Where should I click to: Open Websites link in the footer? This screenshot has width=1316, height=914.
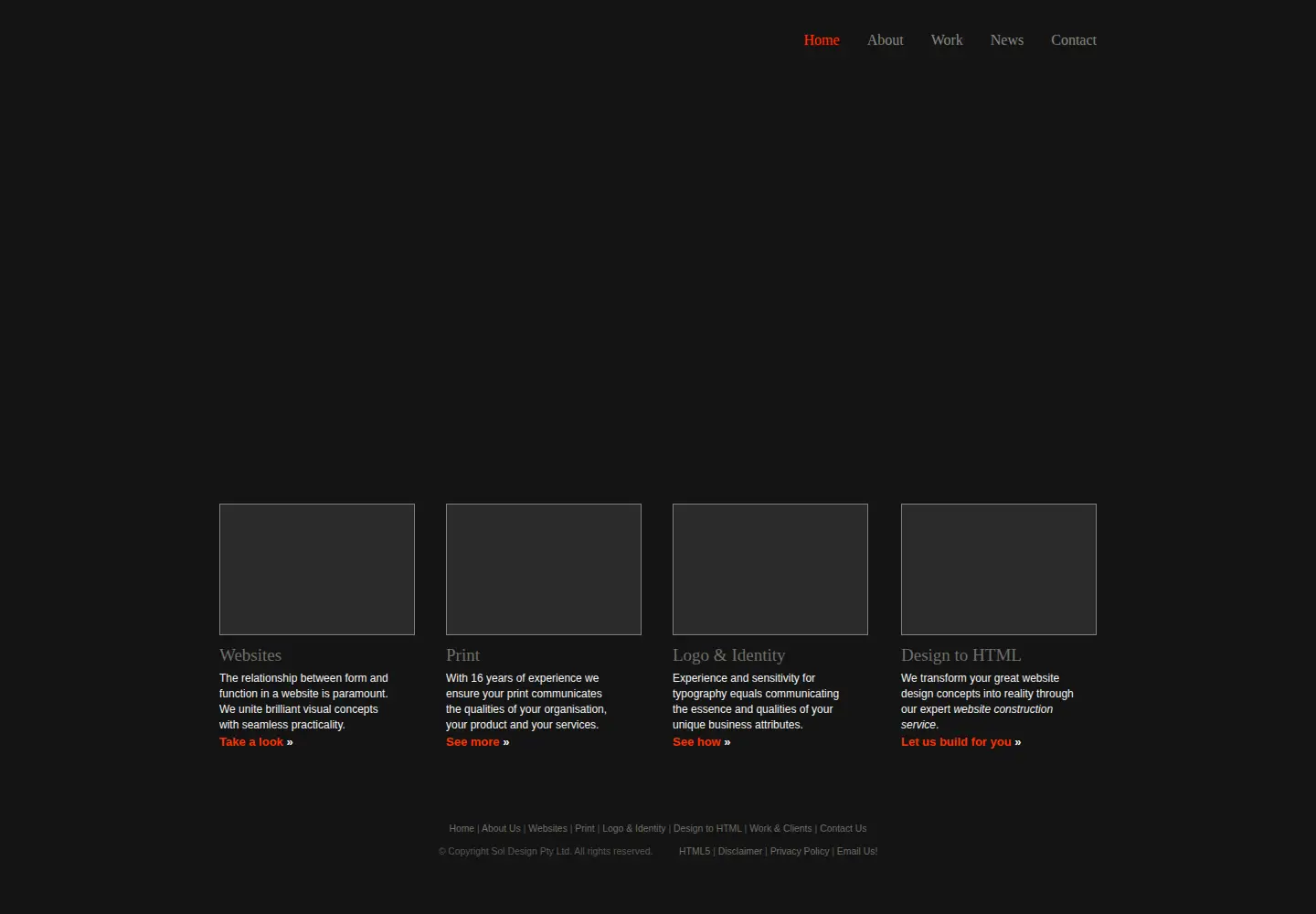(x=547, y=829)
